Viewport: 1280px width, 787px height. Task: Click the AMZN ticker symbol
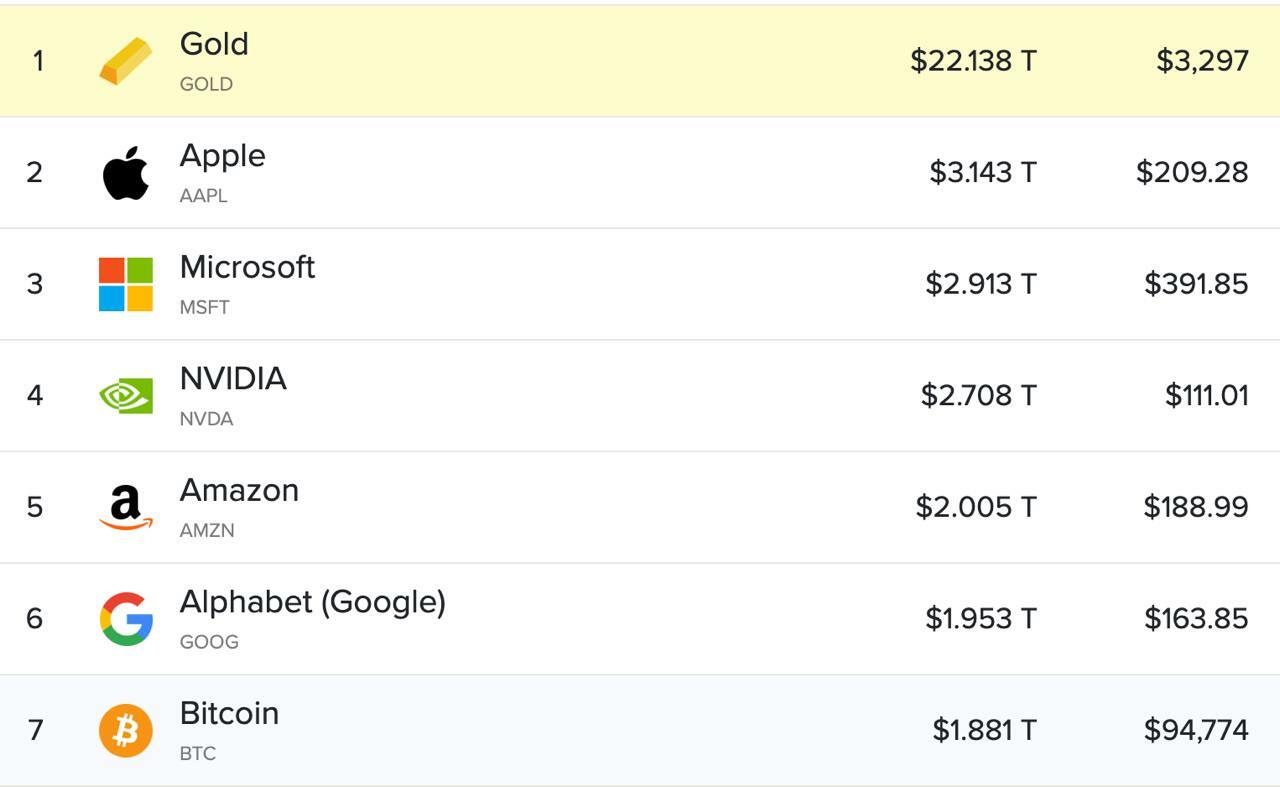(207, 531)
